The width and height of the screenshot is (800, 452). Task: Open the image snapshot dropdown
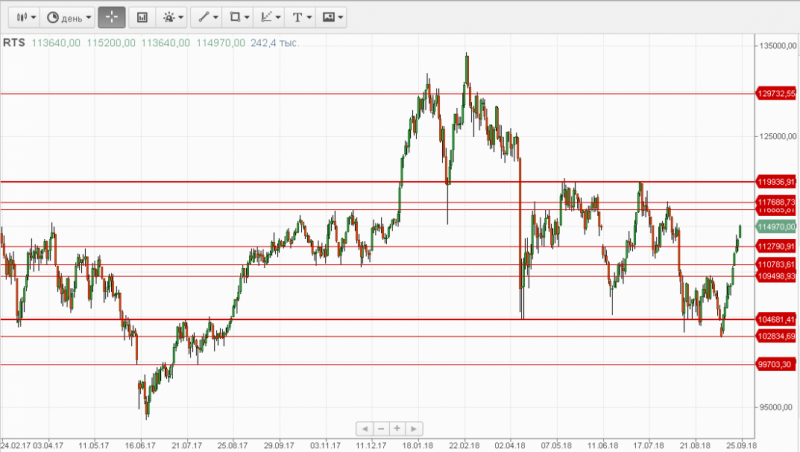[332, 17]
